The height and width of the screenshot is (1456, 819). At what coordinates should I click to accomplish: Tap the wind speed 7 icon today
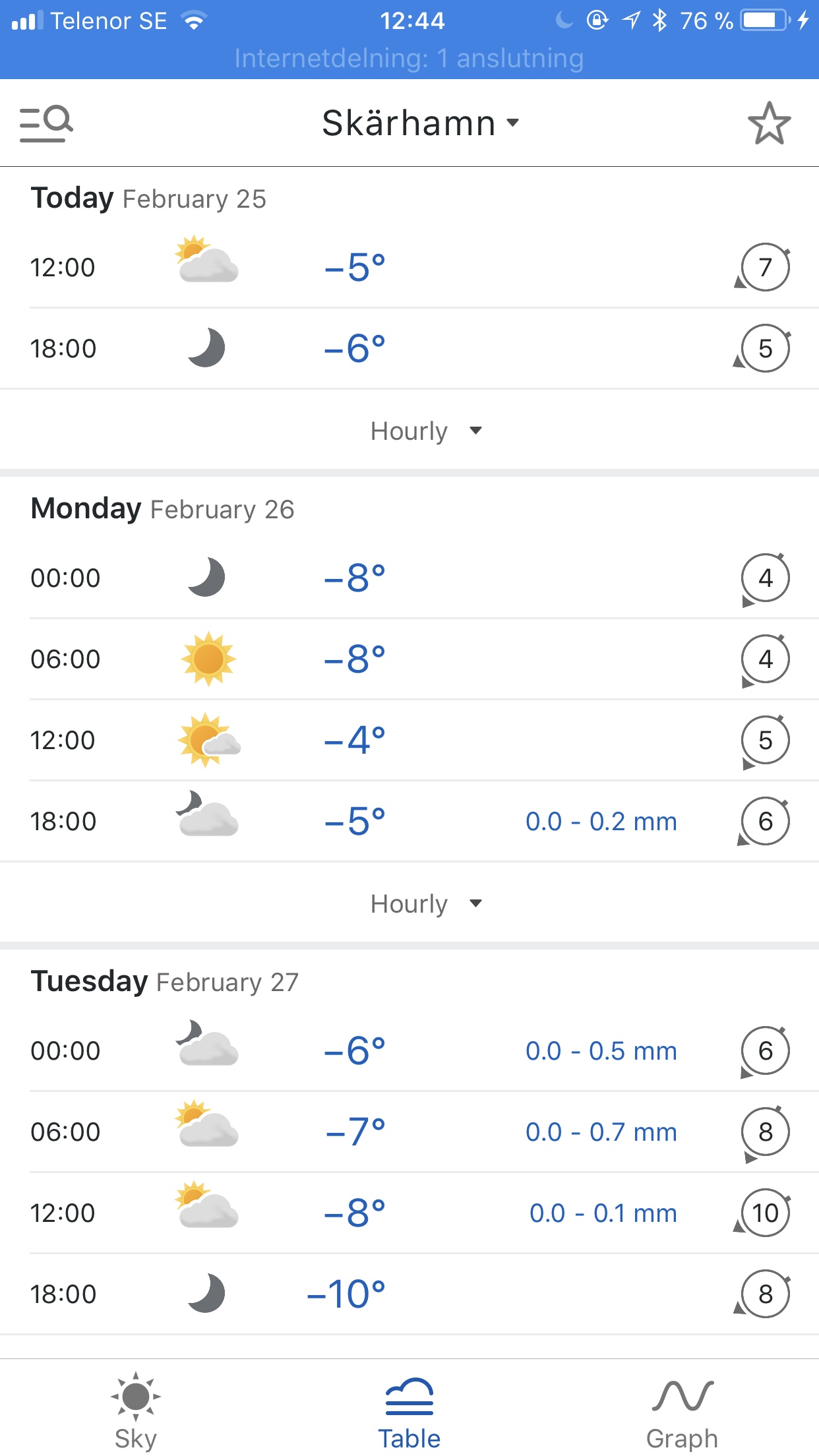764,268
